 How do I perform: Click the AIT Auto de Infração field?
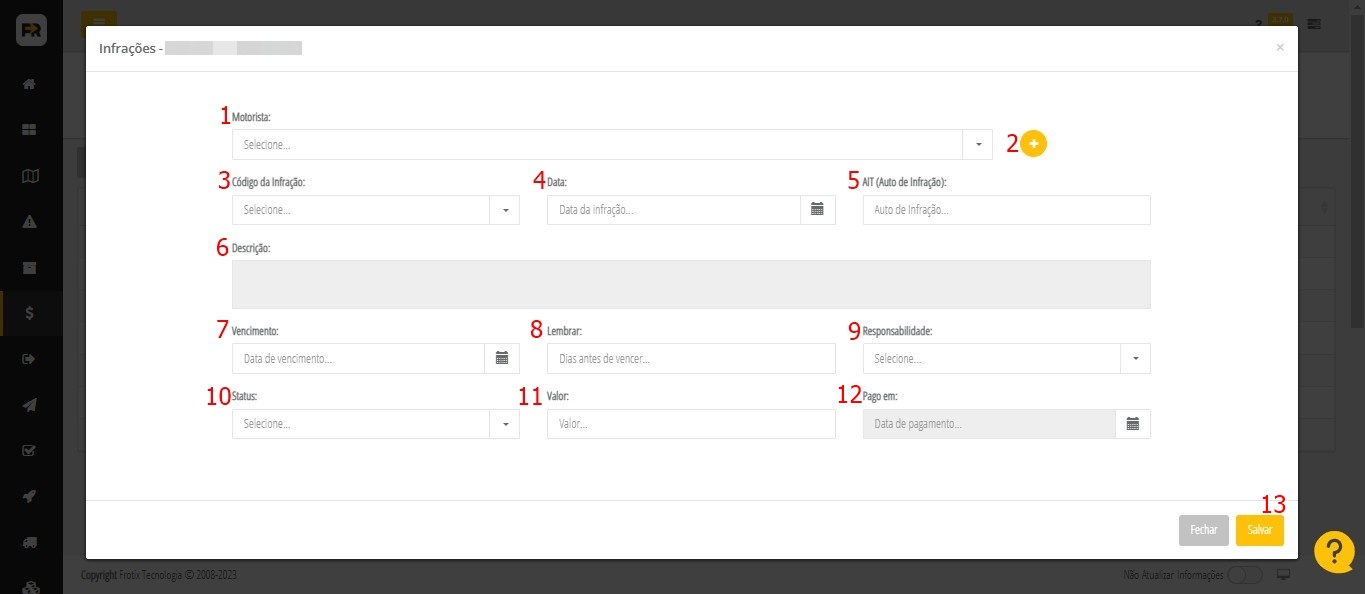[1006, 210]
